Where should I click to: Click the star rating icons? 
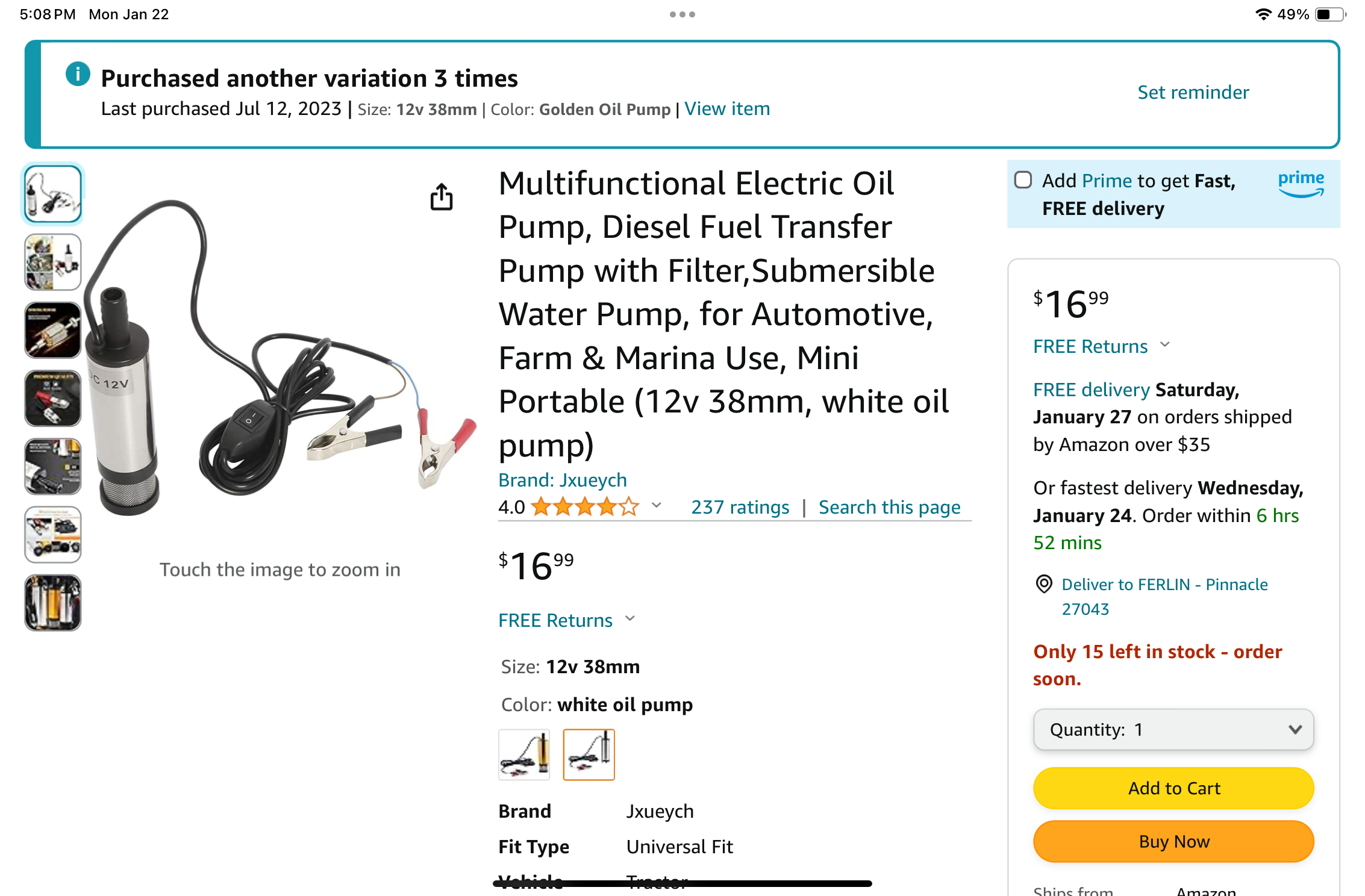(584, 507)
